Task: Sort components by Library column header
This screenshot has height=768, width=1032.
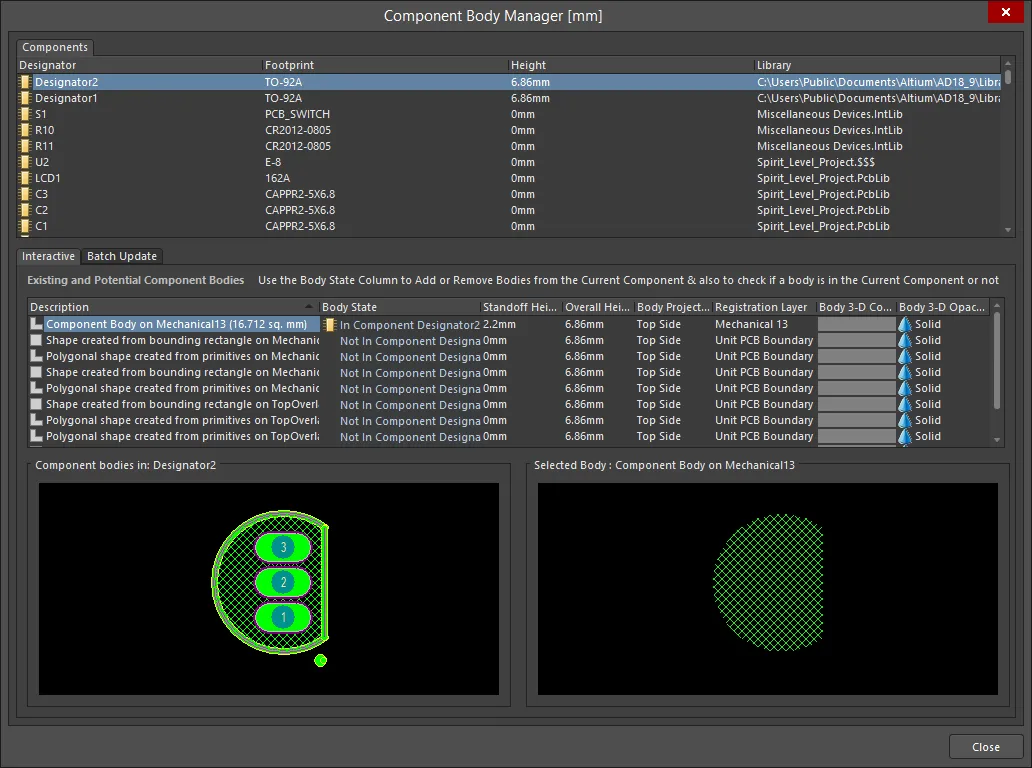Action: (x=877, y=65)
